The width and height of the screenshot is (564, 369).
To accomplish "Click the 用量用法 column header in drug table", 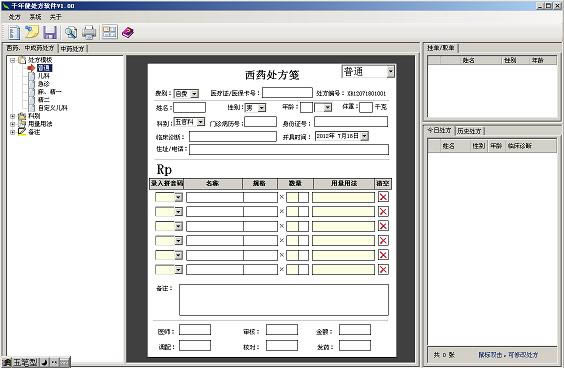I will (x=344, y=183).
